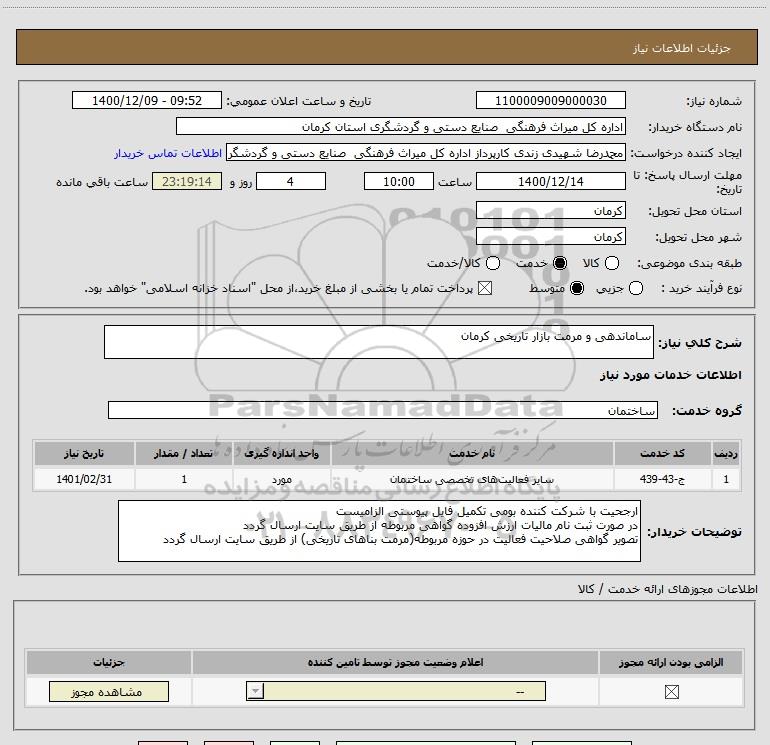
Task: Click the سایر فعالیت‌های تخصصی ساختمان cell
Action: (472, 479)
